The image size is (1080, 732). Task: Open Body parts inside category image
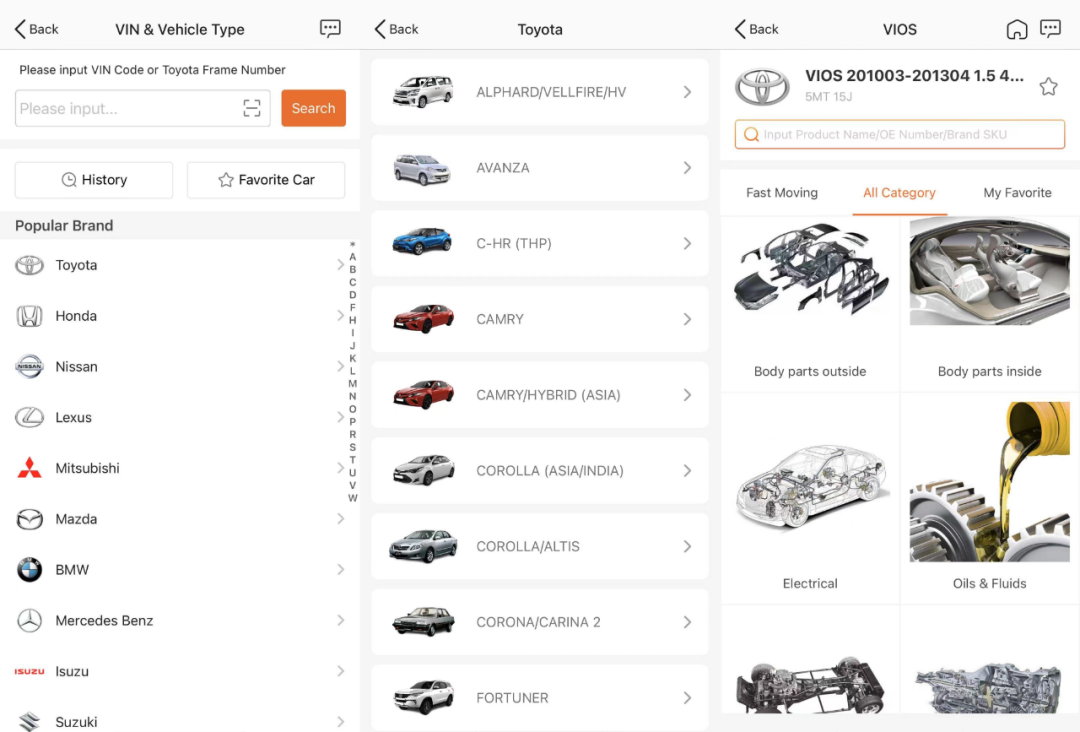990,271
